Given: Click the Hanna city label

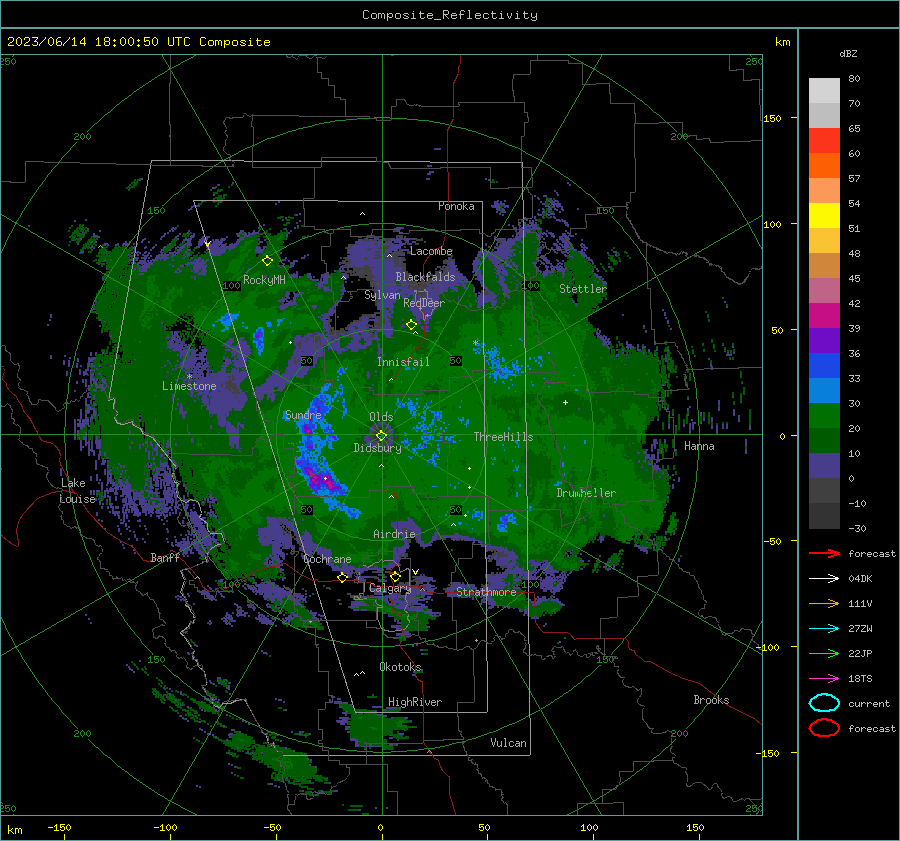Looking at the screenshot, I should pyautogui.click(x=699, y=446).
